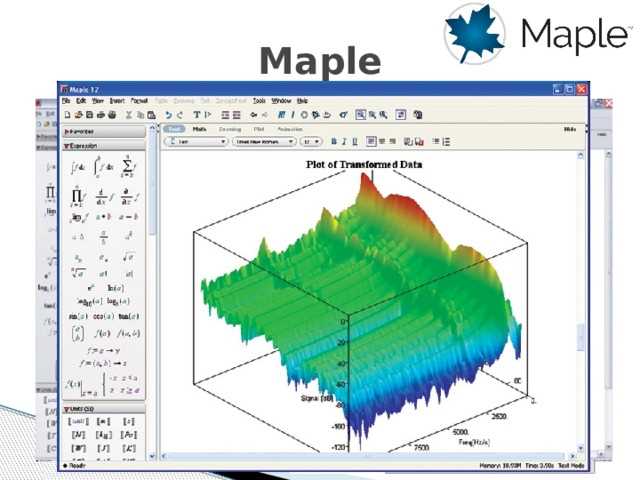Open the Times New Roman font dropdown

click(264, 142)
